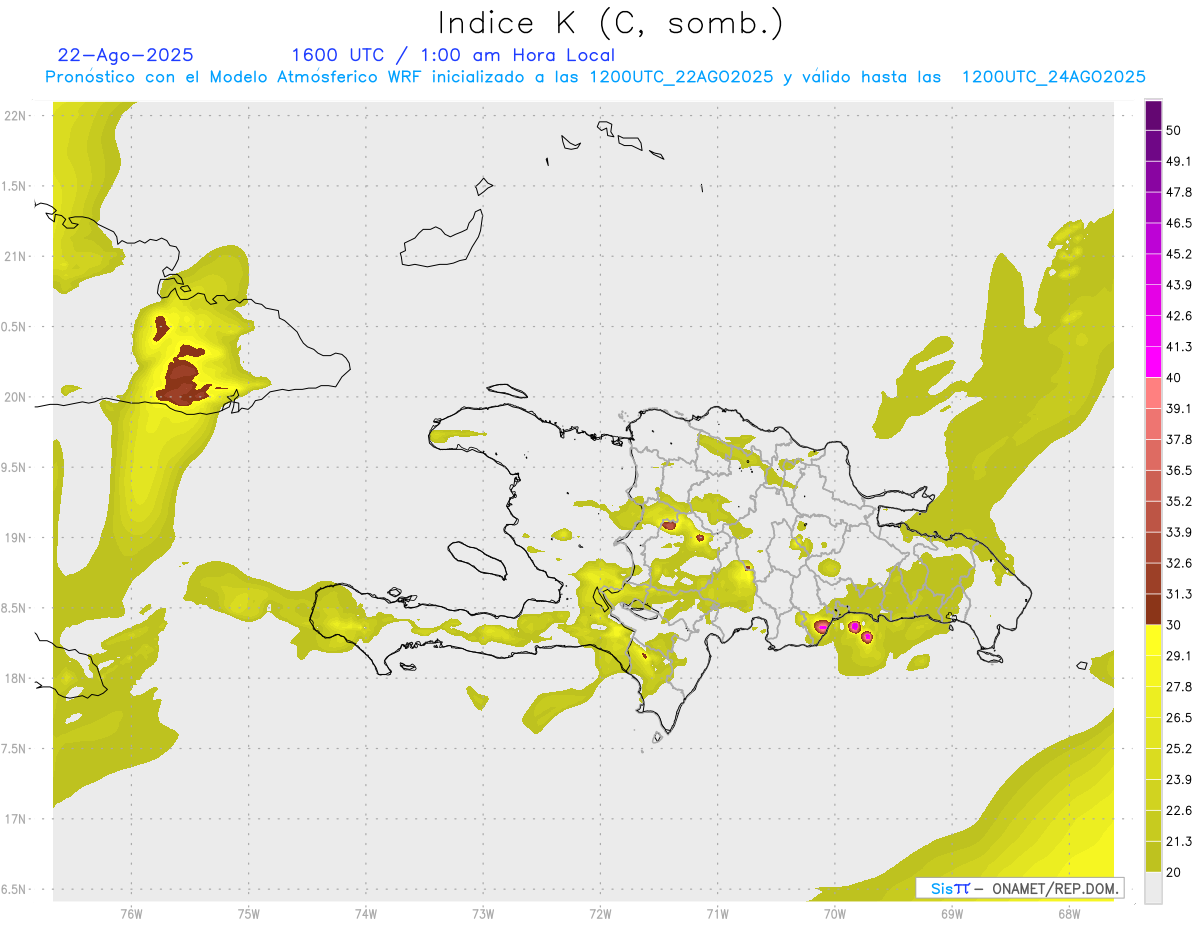Click the "72W" longitude label

[x=600, y=913]
